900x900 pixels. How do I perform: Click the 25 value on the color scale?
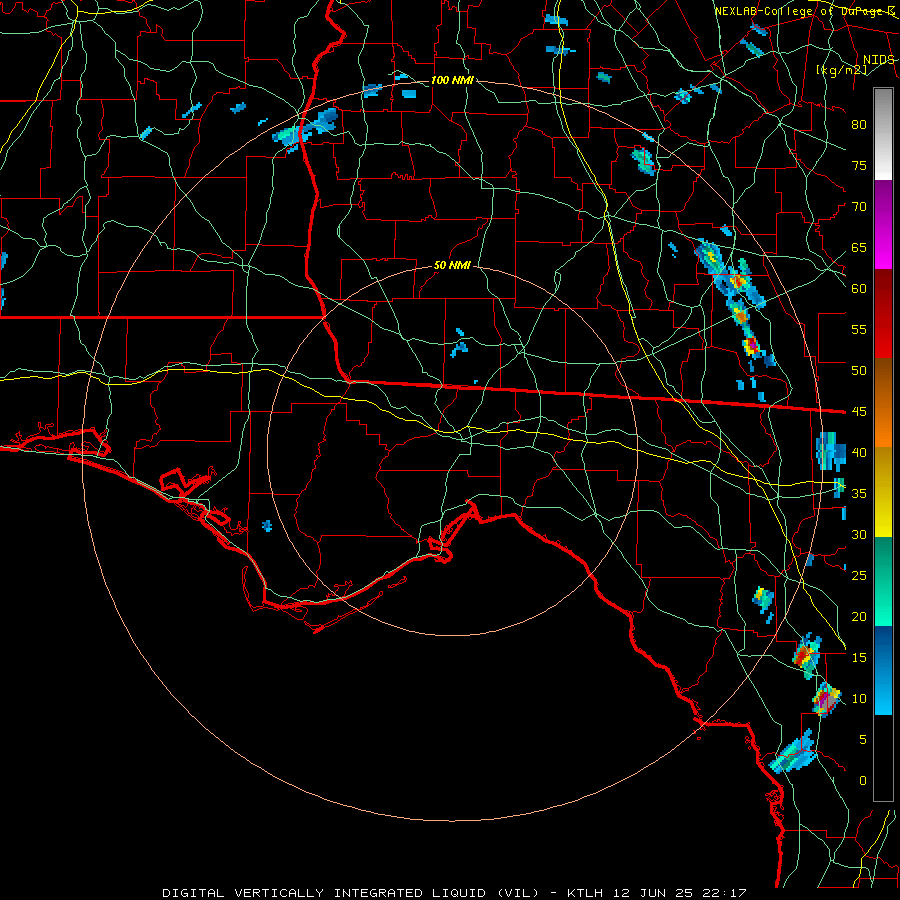click(x=859, y=576)
